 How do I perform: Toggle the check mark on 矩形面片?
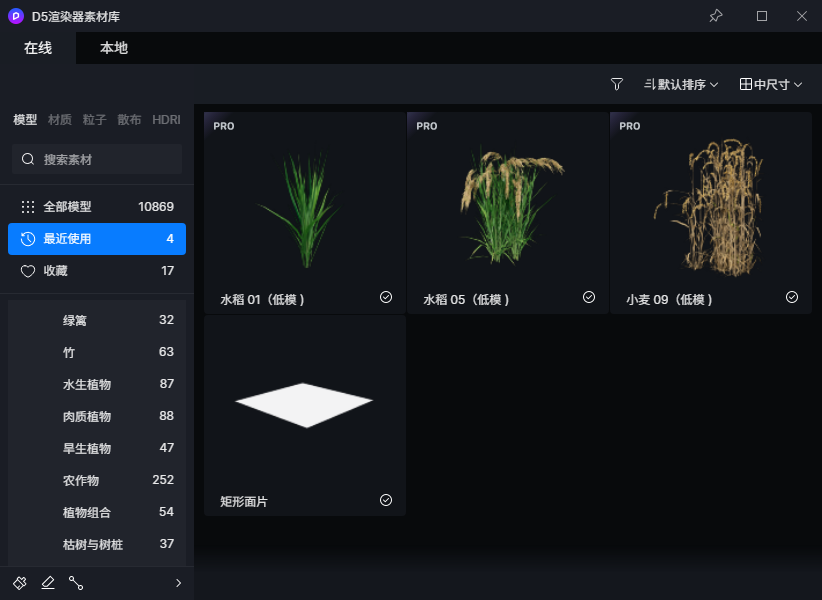pos(386,500)
